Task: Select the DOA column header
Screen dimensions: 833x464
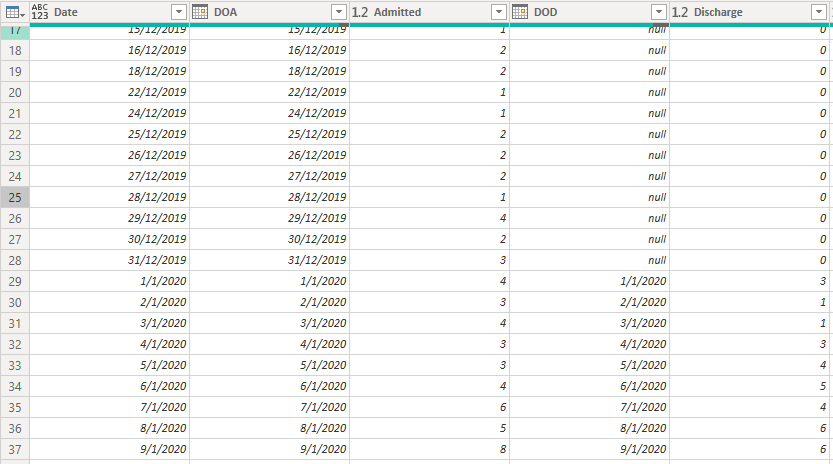Action: point(269,12)
